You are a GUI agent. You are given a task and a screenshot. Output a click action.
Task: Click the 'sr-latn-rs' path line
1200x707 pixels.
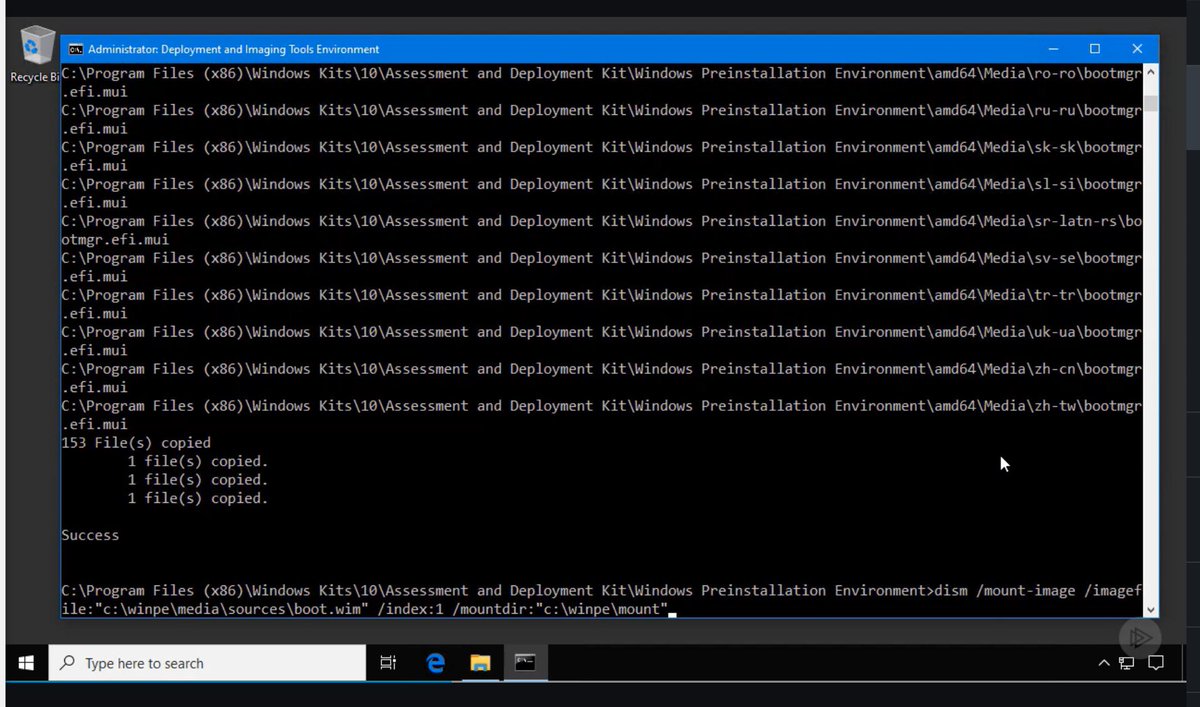tap(601, 221)
